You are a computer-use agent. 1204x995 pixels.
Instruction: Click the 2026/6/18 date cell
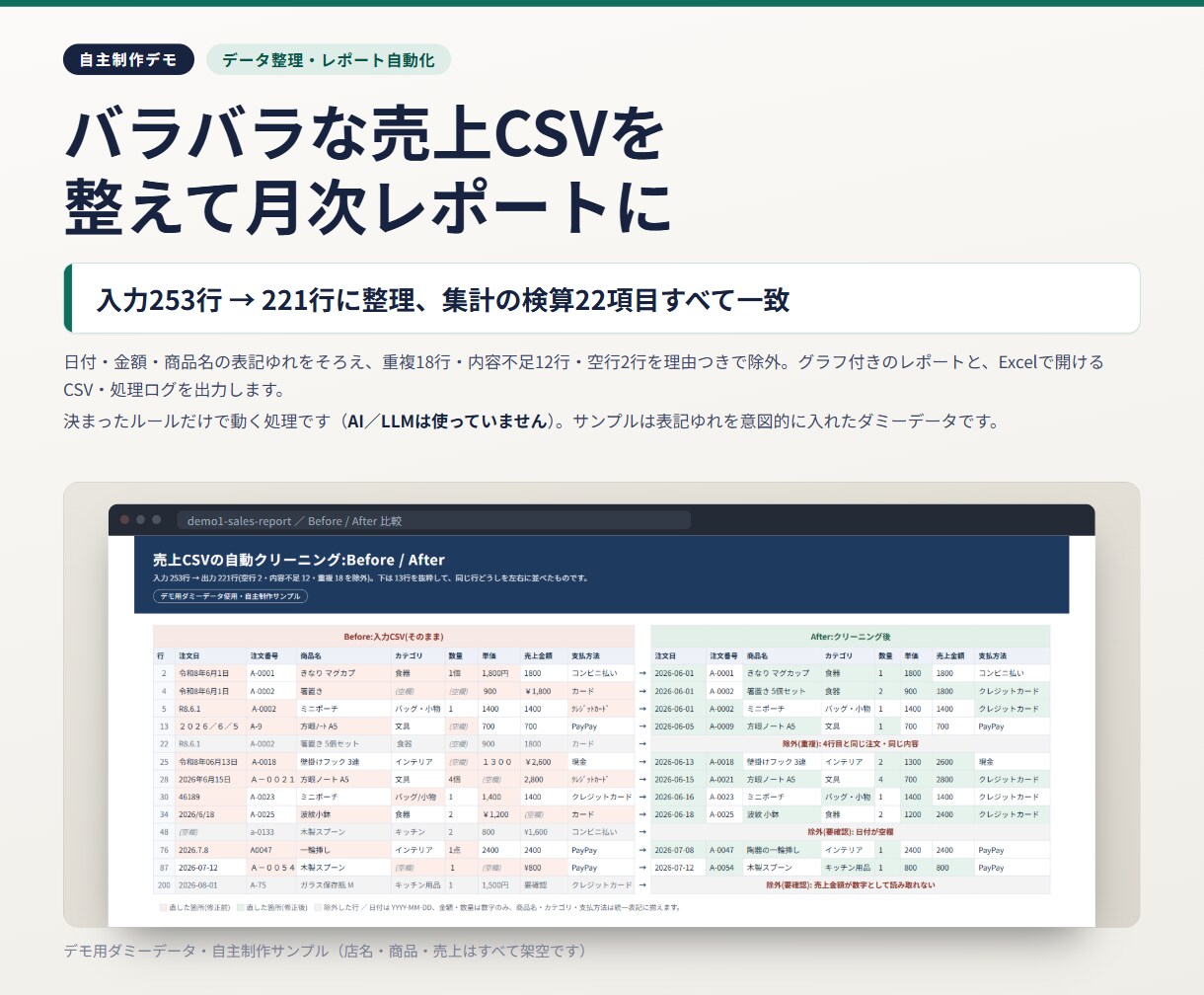pyautogui.click(x=210, y=814)
